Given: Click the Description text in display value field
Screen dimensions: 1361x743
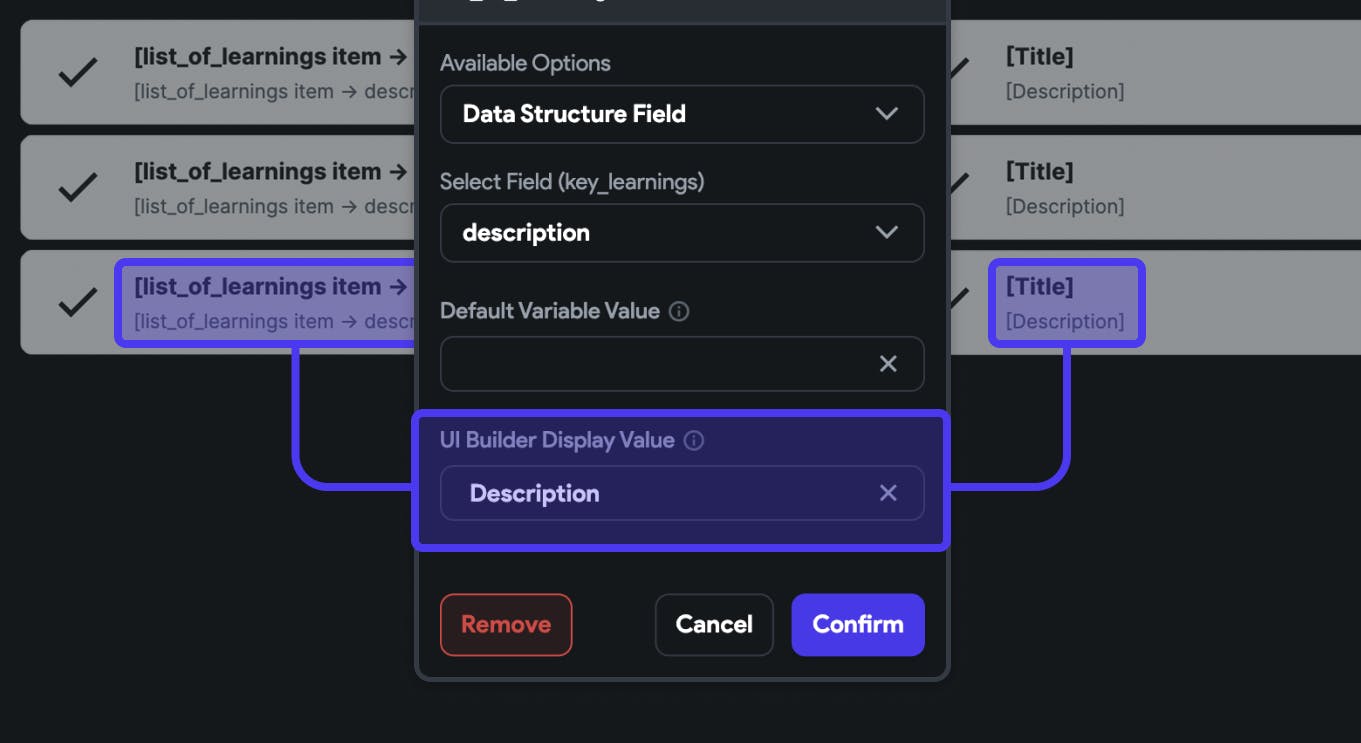Looking at the screenshot, I should 535,493.
